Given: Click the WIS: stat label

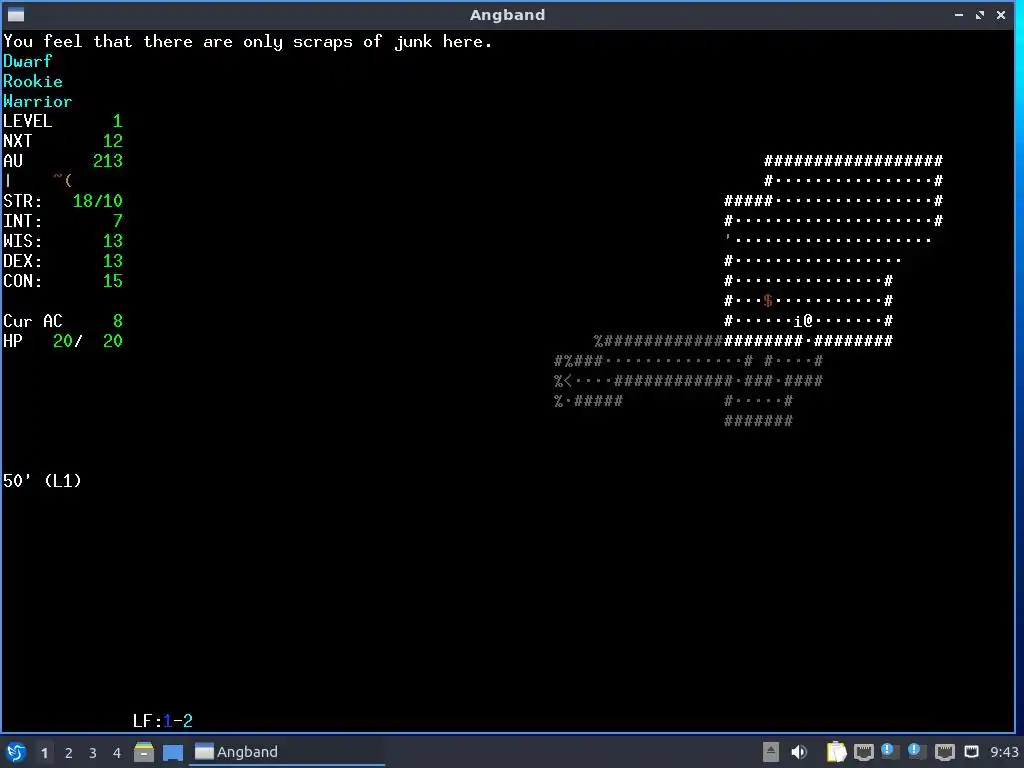Looking at the screenshot, I should click(22, 241).
